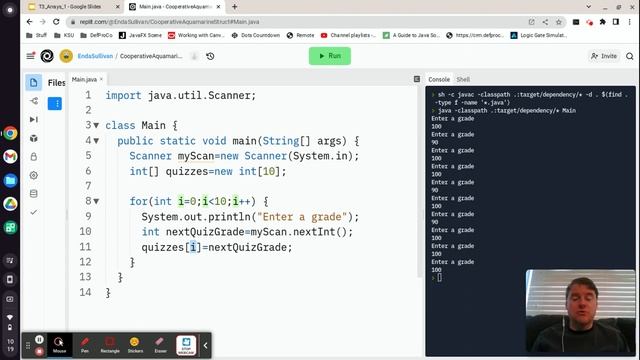Select the Main.java editor tab
The image size is (640, 360).
84,79
